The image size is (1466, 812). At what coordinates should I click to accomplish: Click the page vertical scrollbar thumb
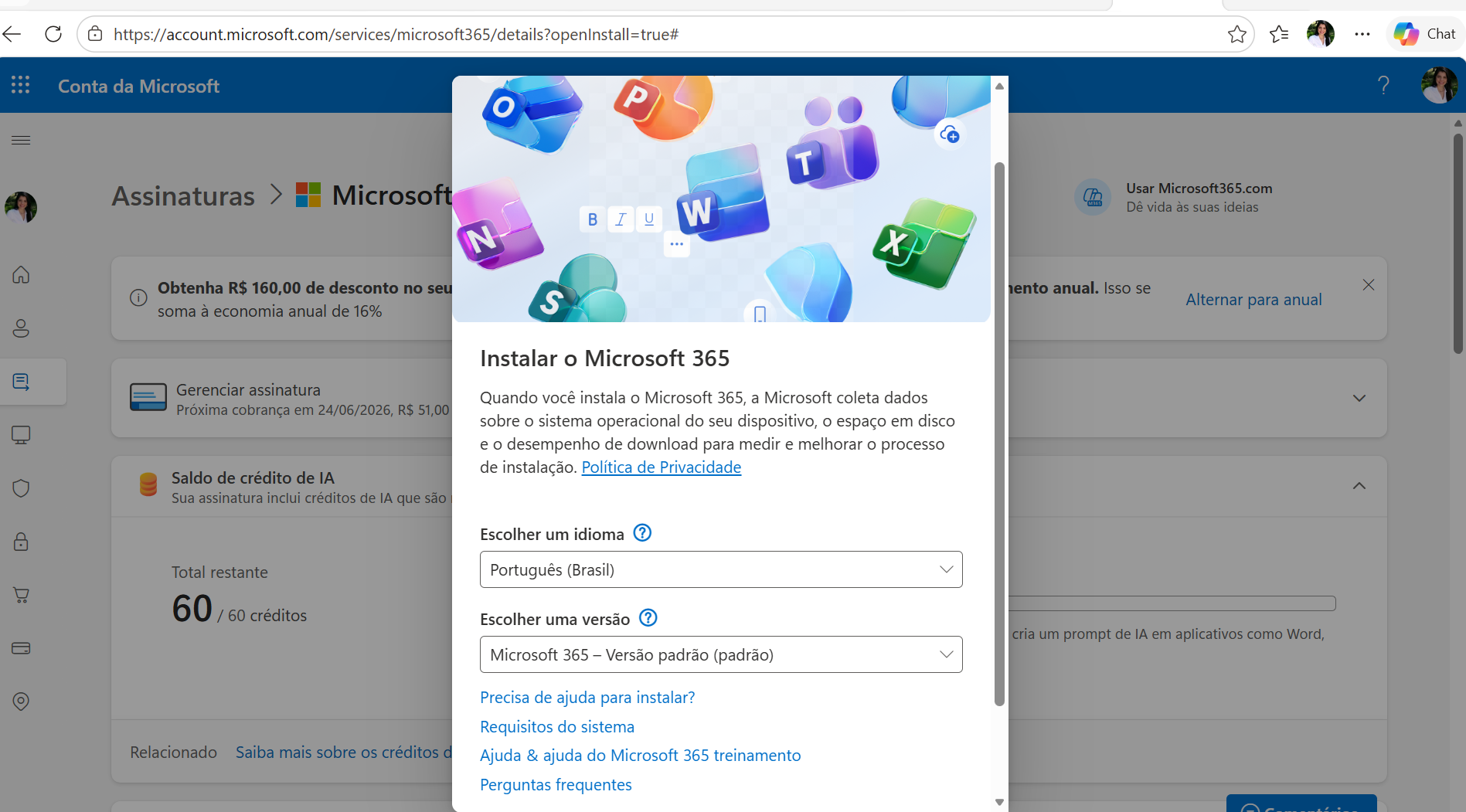(x=1457, y=244)
